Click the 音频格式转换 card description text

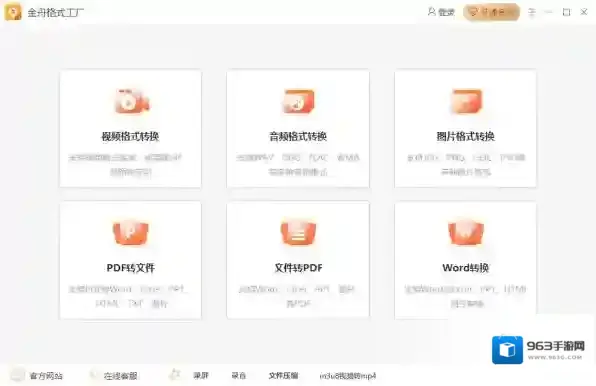click(x=298, y=165)
